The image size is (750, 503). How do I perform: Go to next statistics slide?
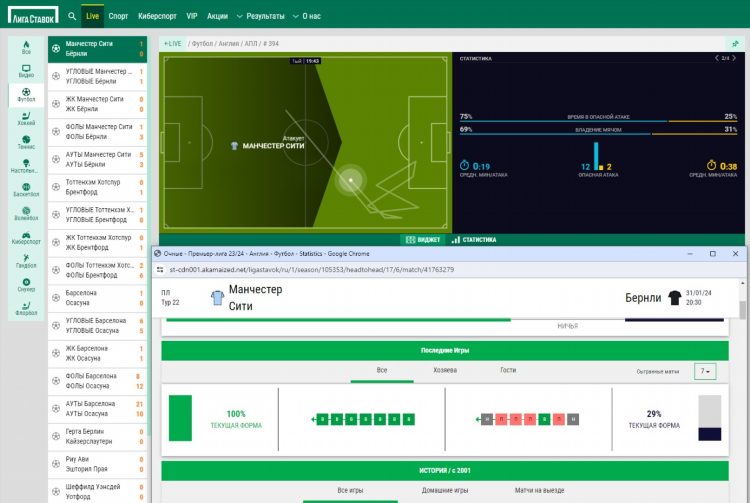(734, 58)
